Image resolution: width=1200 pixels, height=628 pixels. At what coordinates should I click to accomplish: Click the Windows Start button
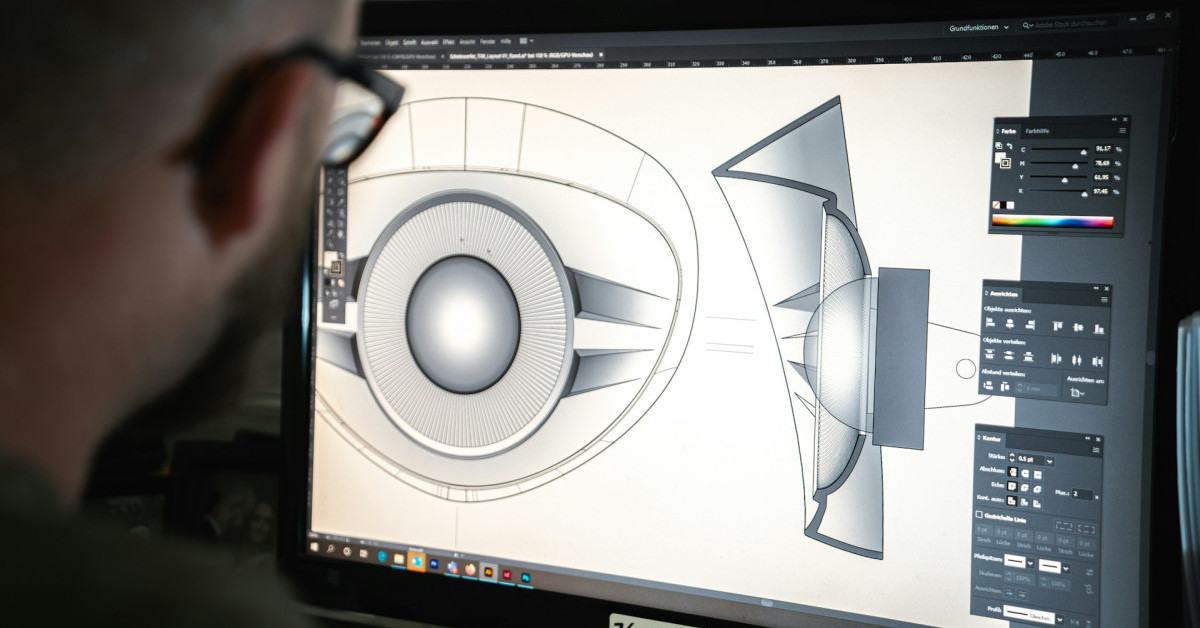314,547
